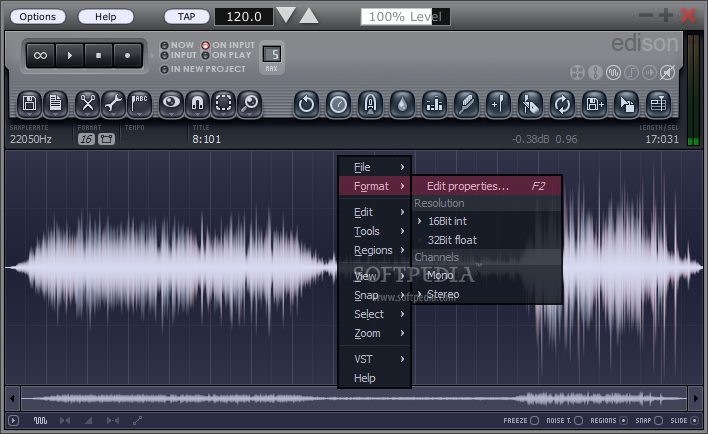Enable the NOW recording option
Image resolution: width=708 pixels, height=434 pixels.
177,45
